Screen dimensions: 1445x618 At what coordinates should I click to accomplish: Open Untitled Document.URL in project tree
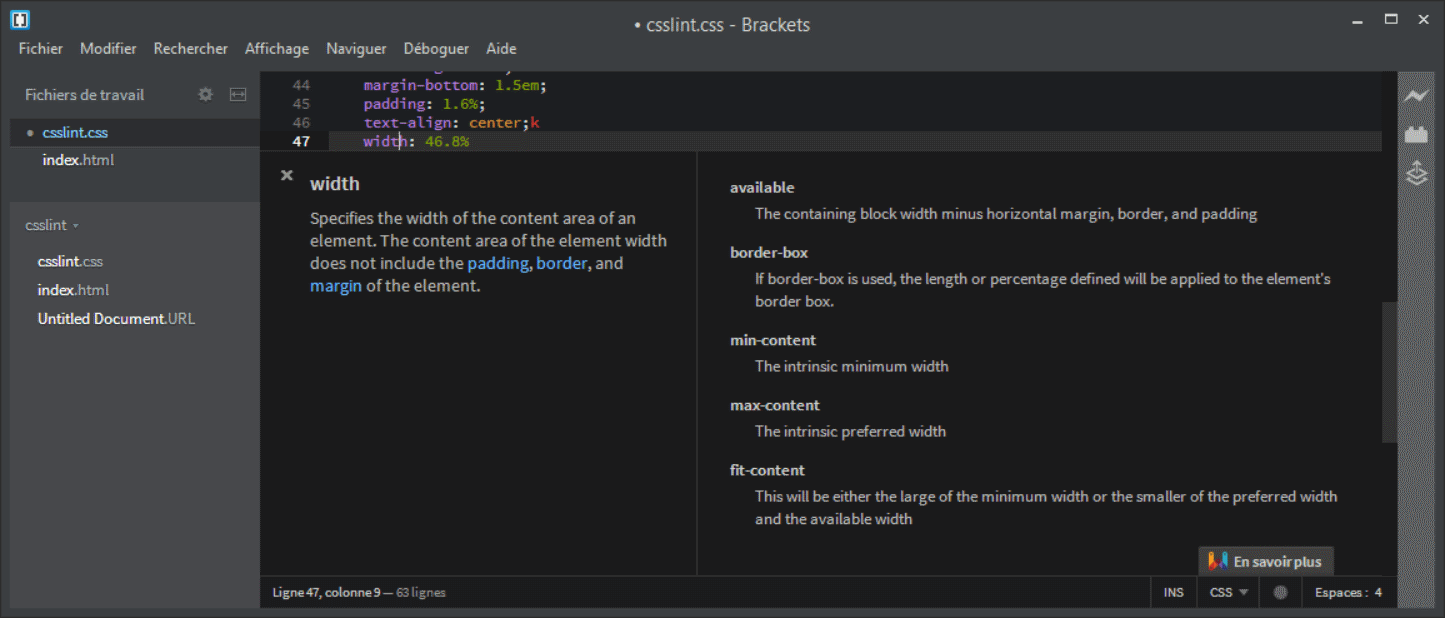point(116,319)
